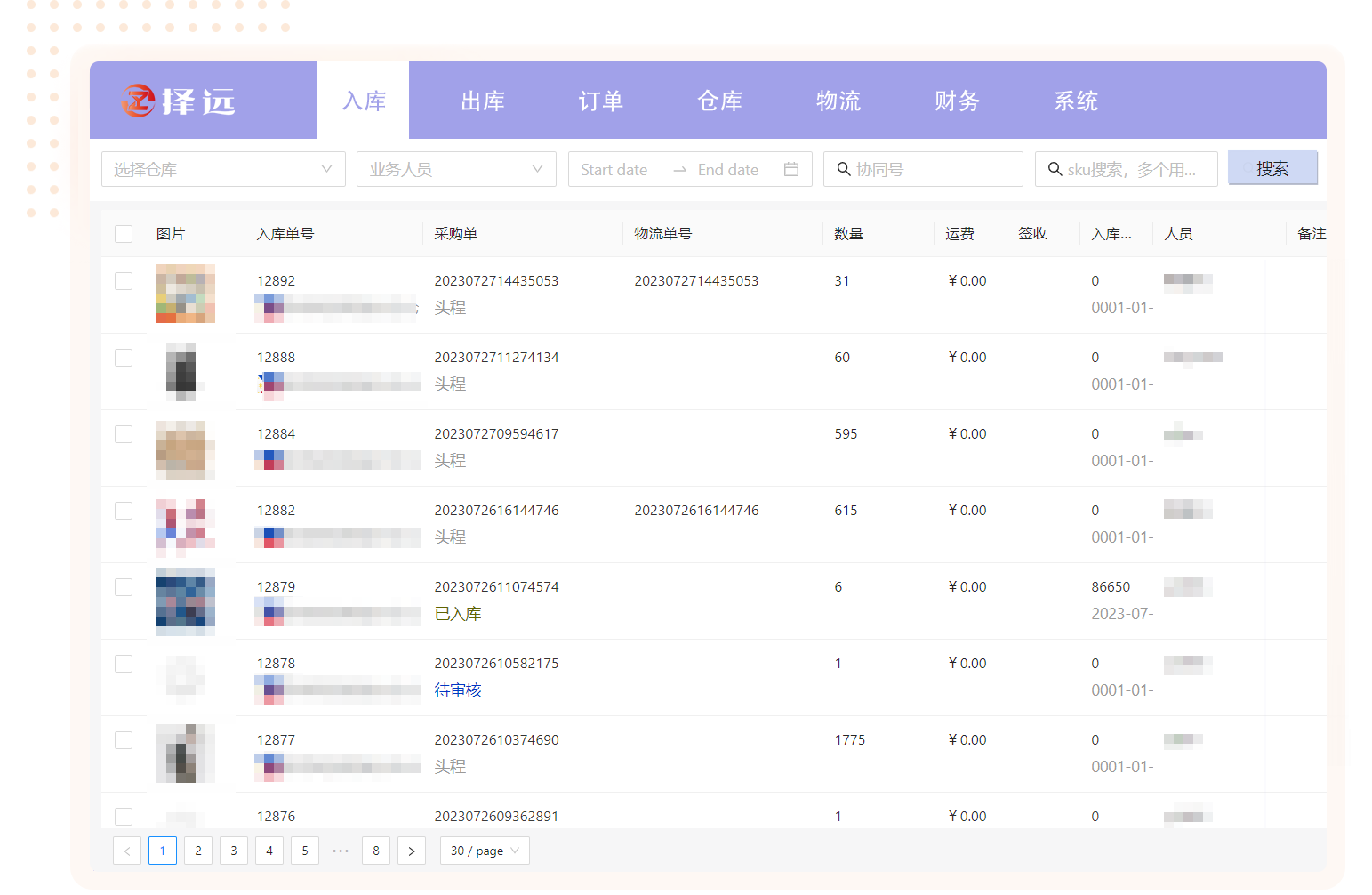
Task: Click the calendar icon in date range
Action: pyautogui.click(x=790, y=169)
